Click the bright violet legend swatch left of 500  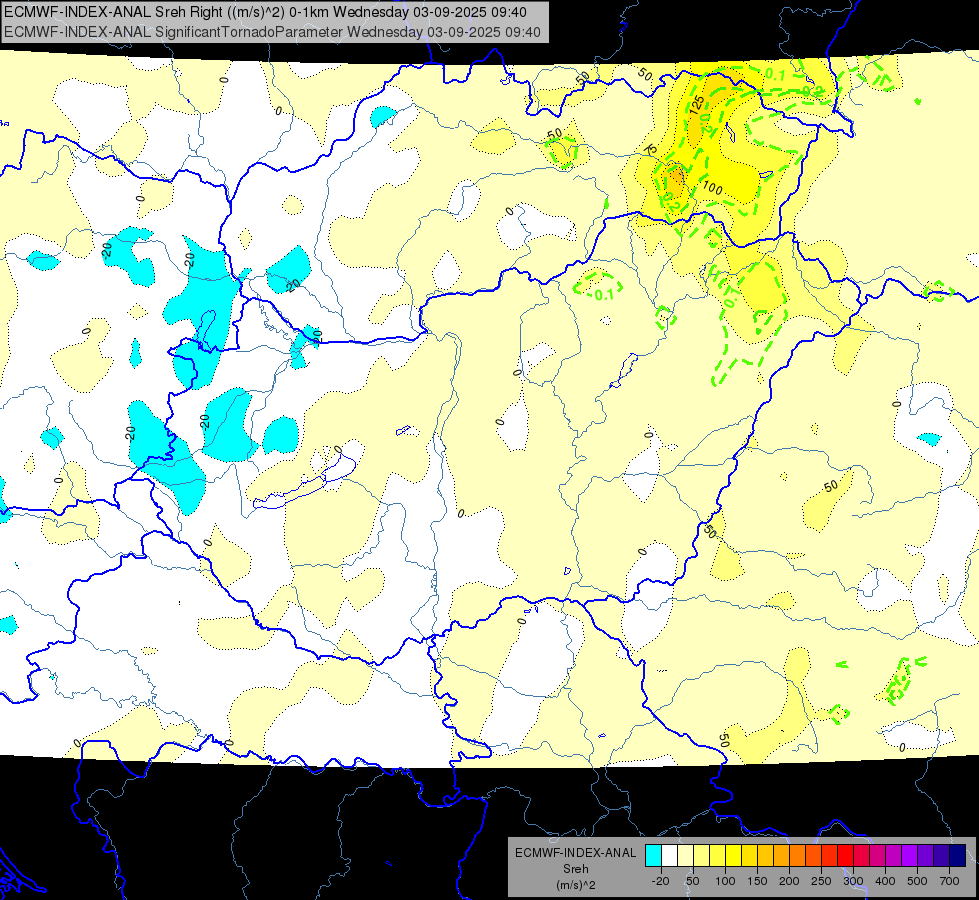coord(910,855)
